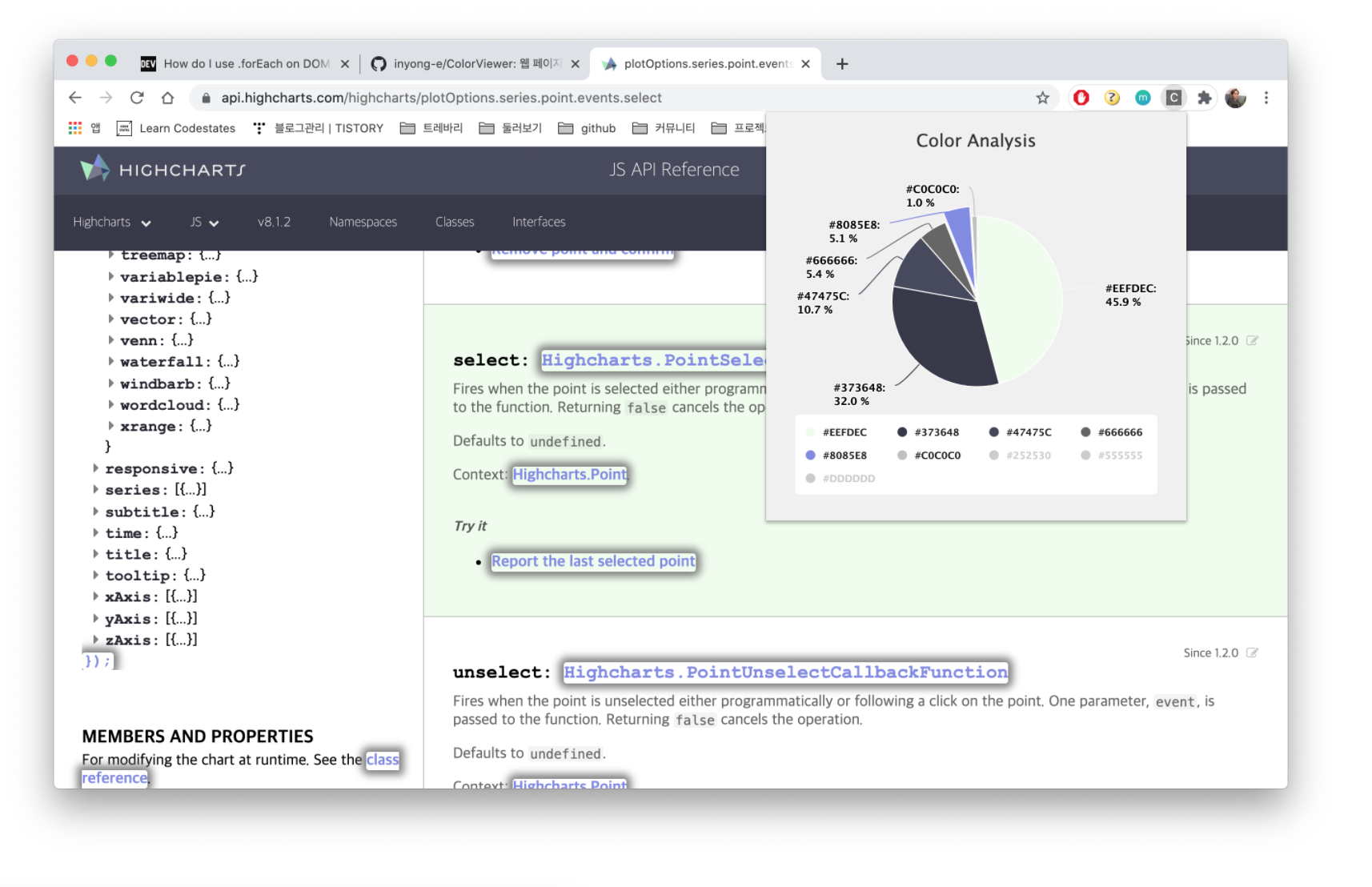
Task: Toggle the #373648 legend item
Action: 929,432
